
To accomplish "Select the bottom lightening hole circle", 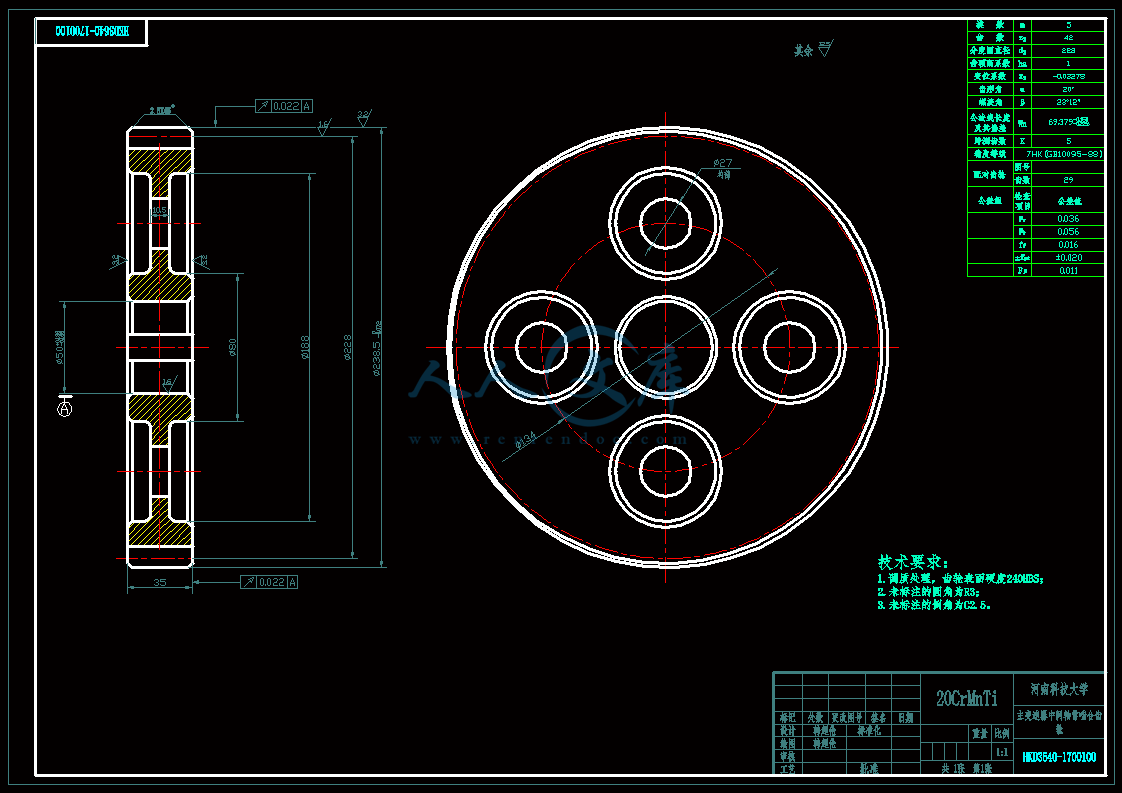I will point(665,472).
